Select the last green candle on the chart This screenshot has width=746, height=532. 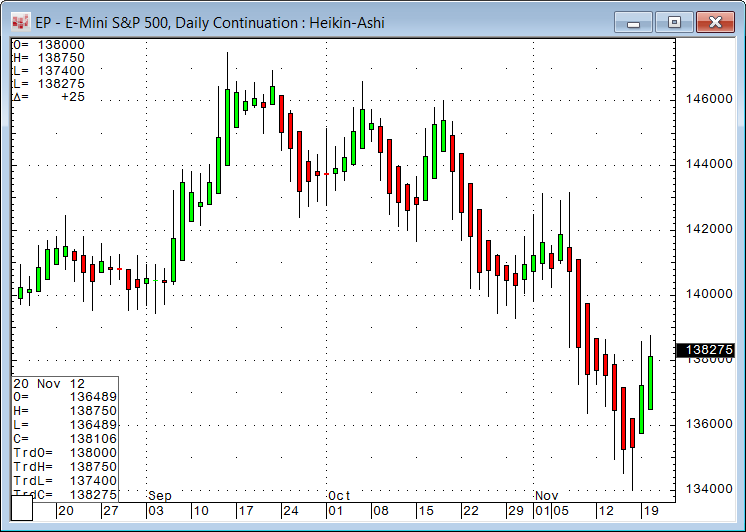click(650, 382)
